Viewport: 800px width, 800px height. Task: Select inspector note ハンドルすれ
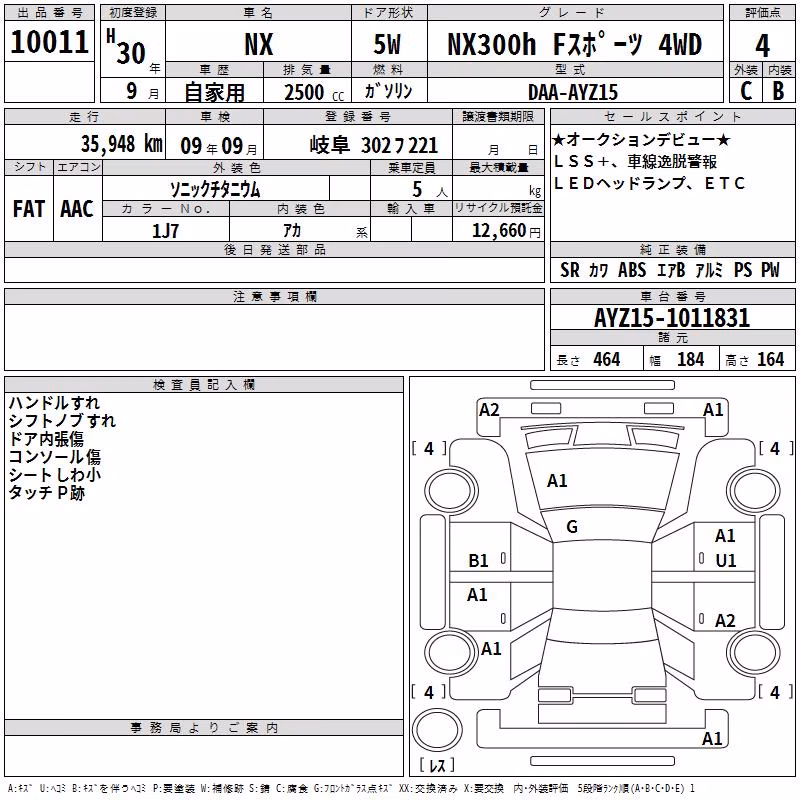(54, 403)
